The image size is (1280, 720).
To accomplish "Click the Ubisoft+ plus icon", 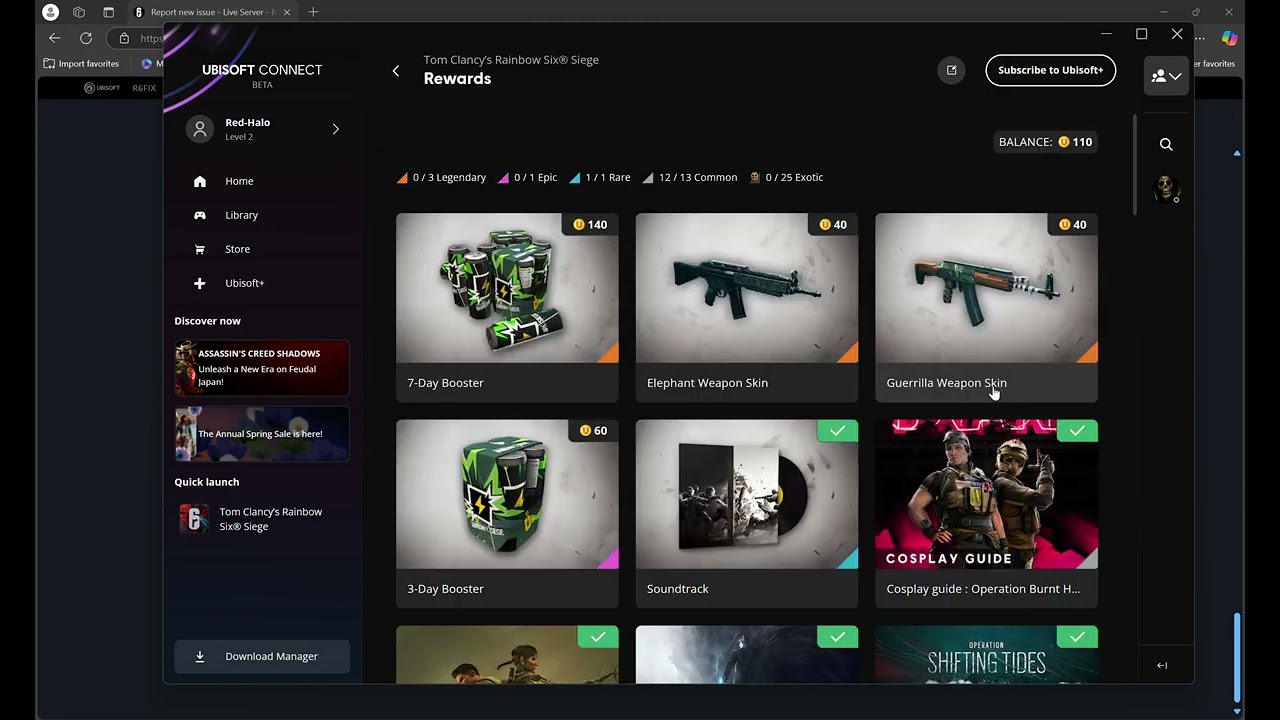I will pos(200,283).
